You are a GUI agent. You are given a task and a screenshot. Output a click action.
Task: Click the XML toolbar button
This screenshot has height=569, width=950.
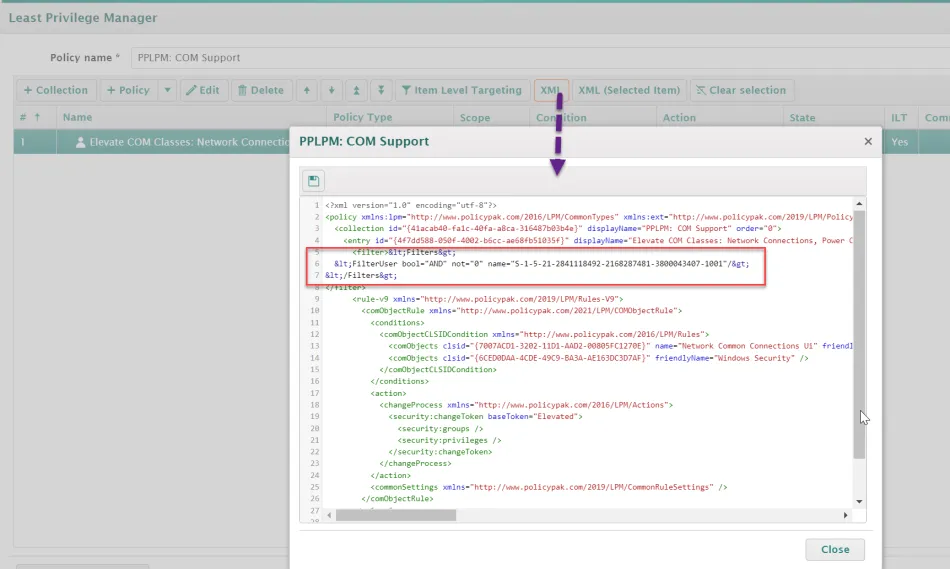click(551, 90)
